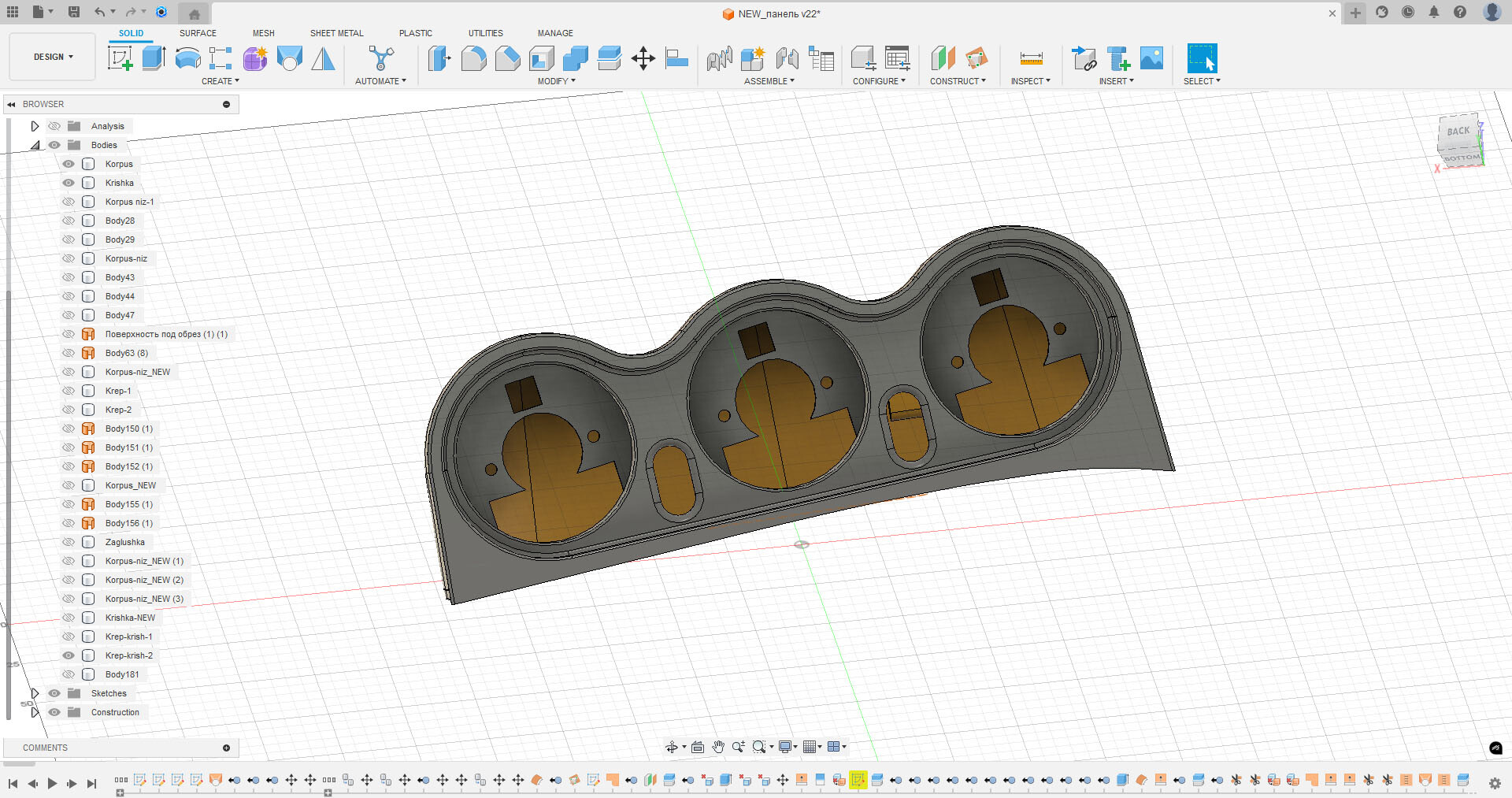Open the Help question mark icon

1460,12
